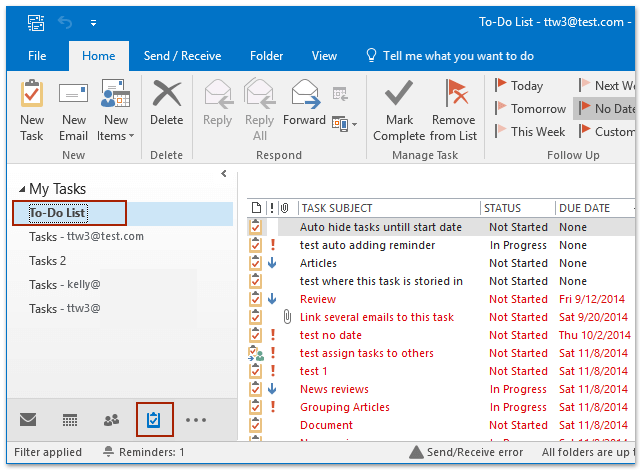
Task: Open the Tasks - kelly@ folder
Action: pyautogui.click(x=64, y=285)
